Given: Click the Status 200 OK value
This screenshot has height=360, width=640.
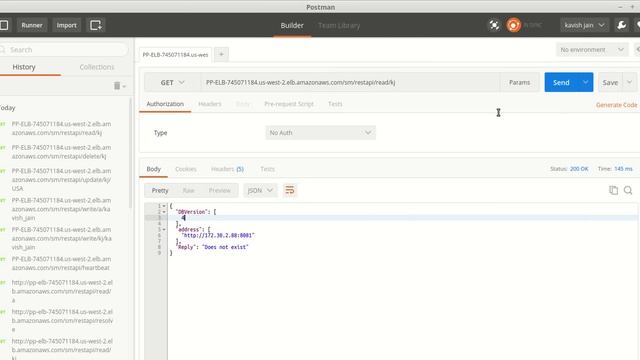Looking at the screenshot, I should point(579,169).
